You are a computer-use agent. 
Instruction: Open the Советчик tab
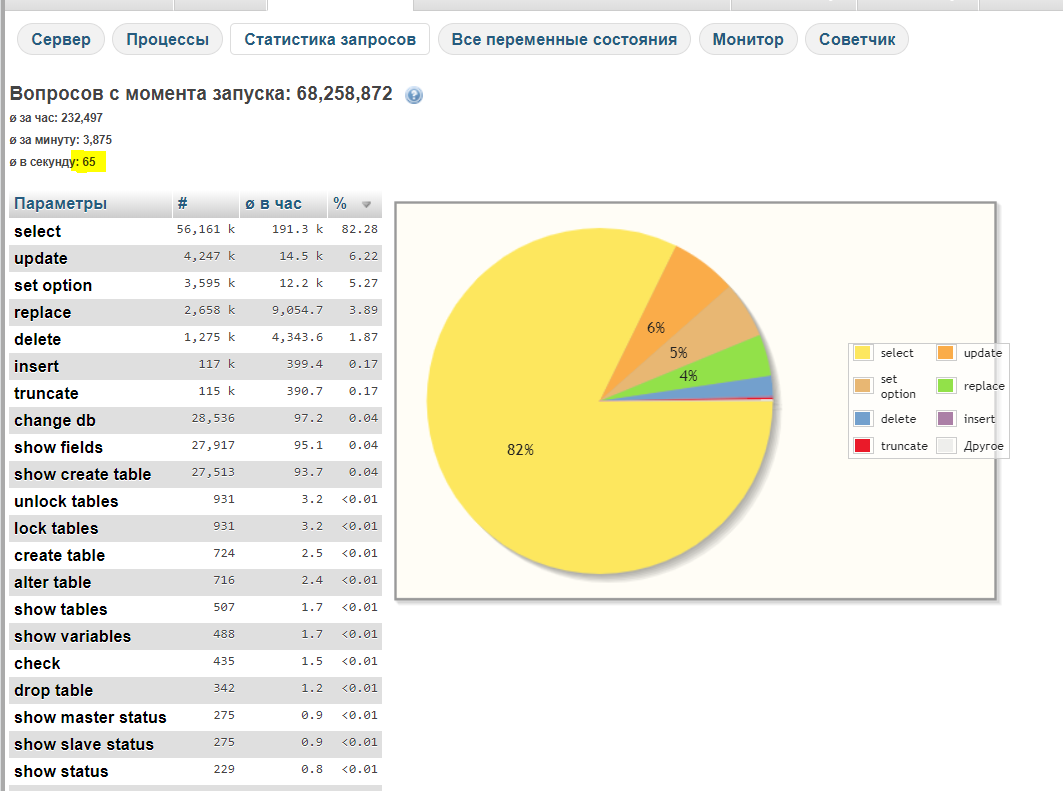coord(857,40)
